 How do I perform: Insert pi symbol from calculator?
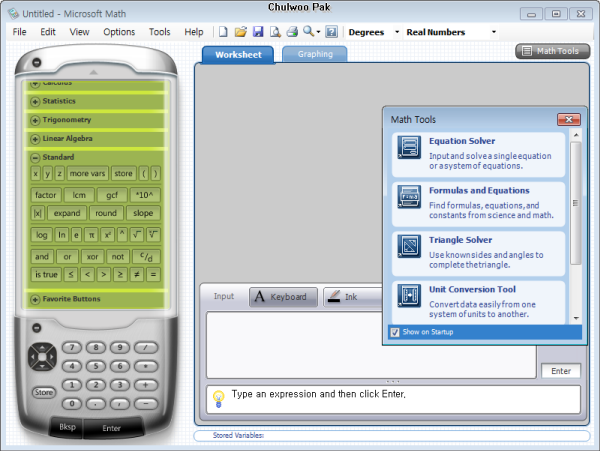click(x=91, y=235)
